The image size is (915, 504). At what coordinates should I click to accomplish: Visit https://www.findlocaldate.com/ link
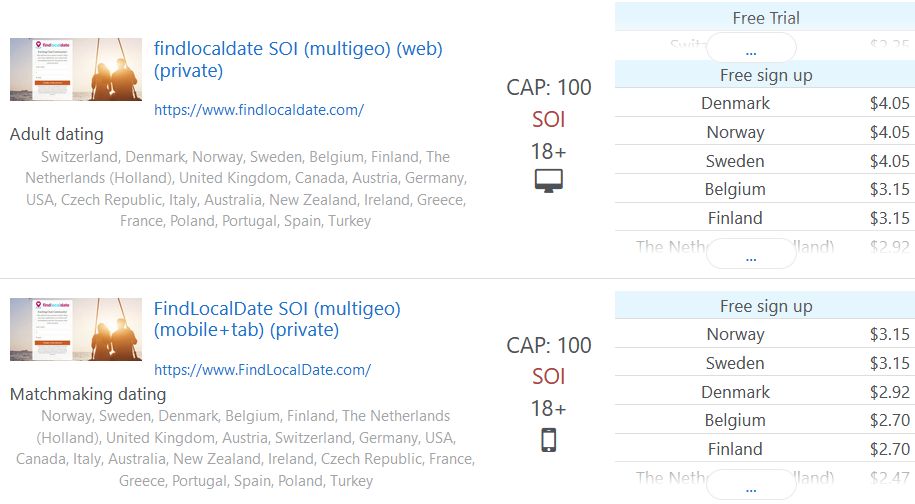pos(259,110)
